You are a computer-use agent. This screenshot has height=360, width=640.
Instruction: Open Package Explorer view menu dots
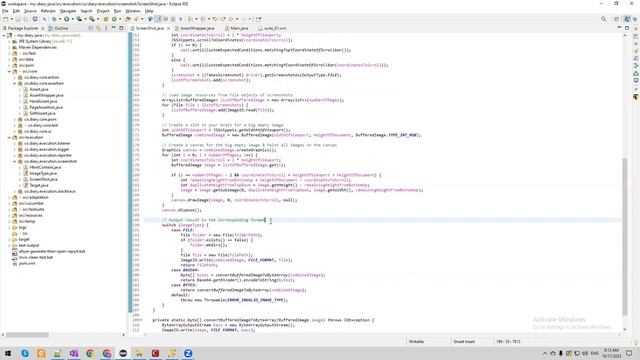click(x=106, y=28)
